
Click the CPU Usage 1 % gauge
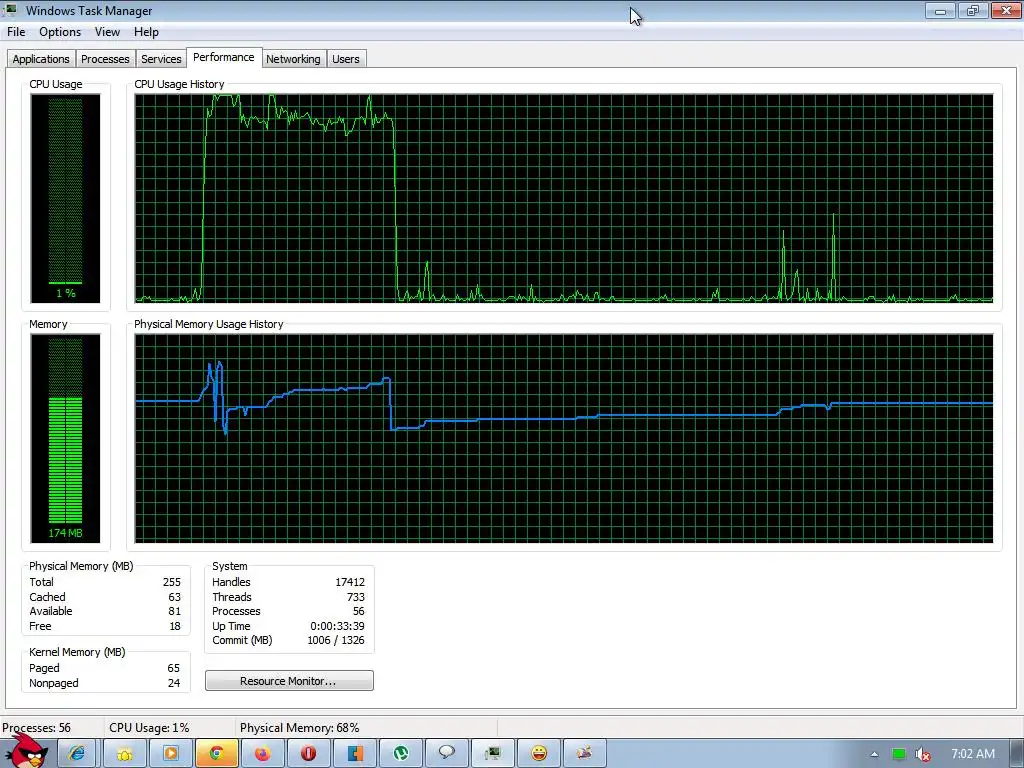click(65, 199)
